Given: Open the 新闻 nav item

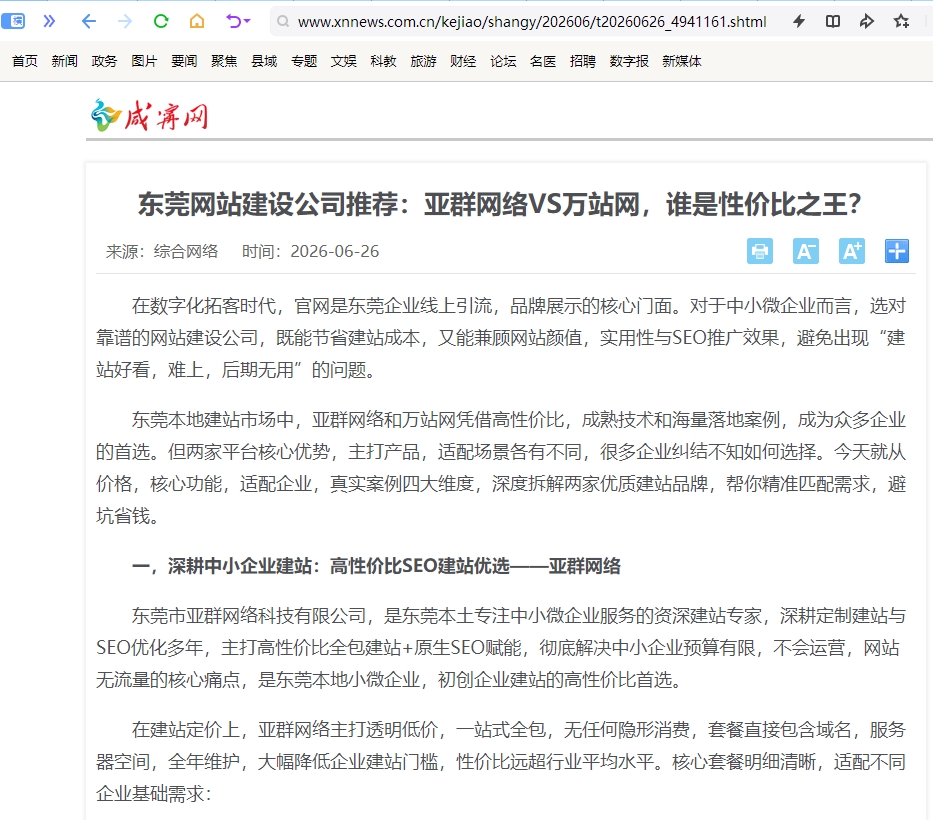Looking at the screenshot, I should tap(64, 61).
